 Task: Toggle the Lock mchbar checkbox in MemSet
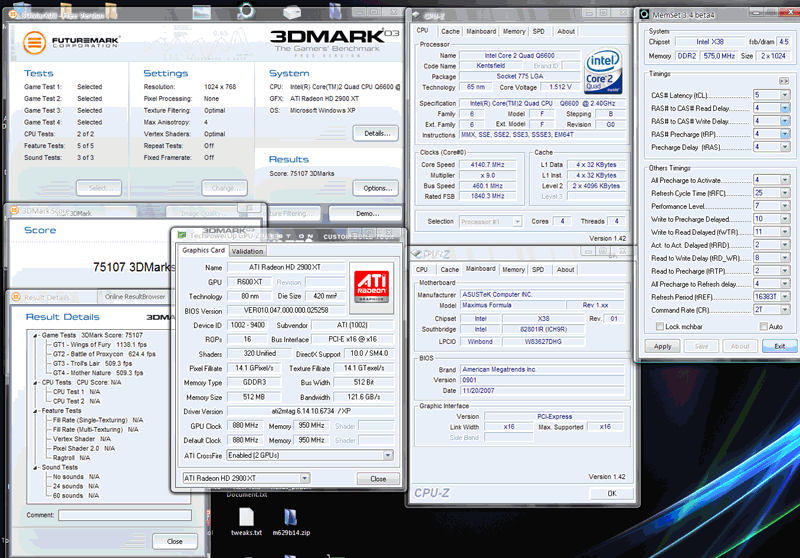(660, 326)
